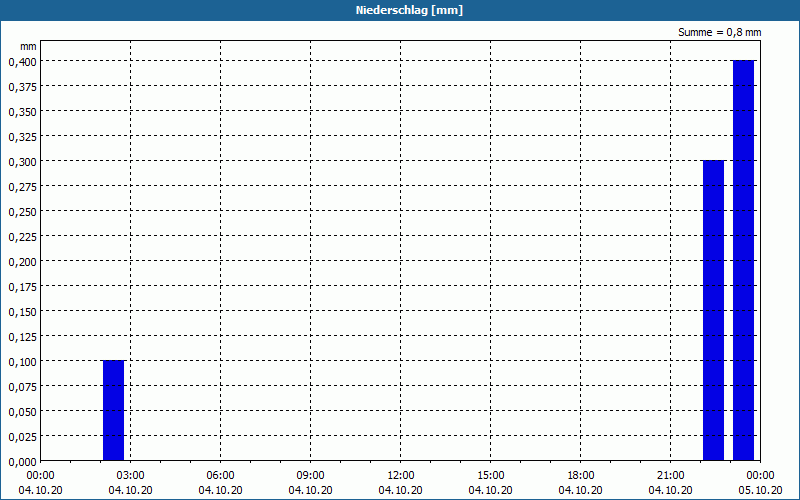The image size is (800, 500).
Task: Click the 0,300 mm precipitation bar
Action: (713, 311)
